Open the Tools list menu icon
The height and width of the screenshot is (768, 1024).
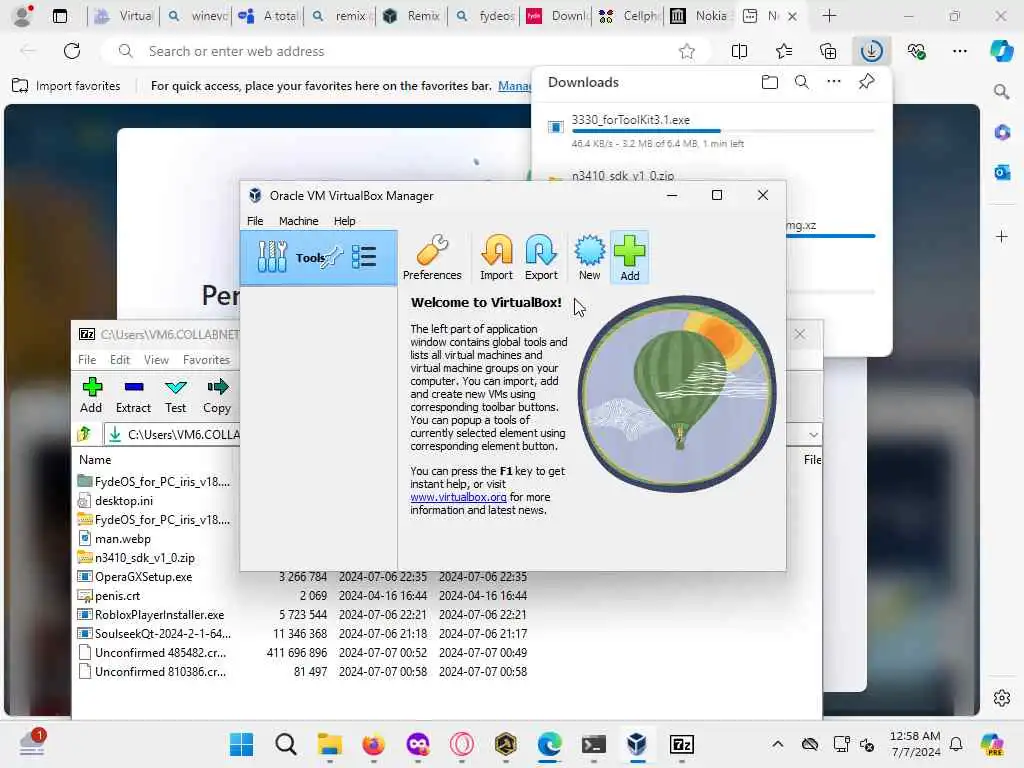point(364,257)
